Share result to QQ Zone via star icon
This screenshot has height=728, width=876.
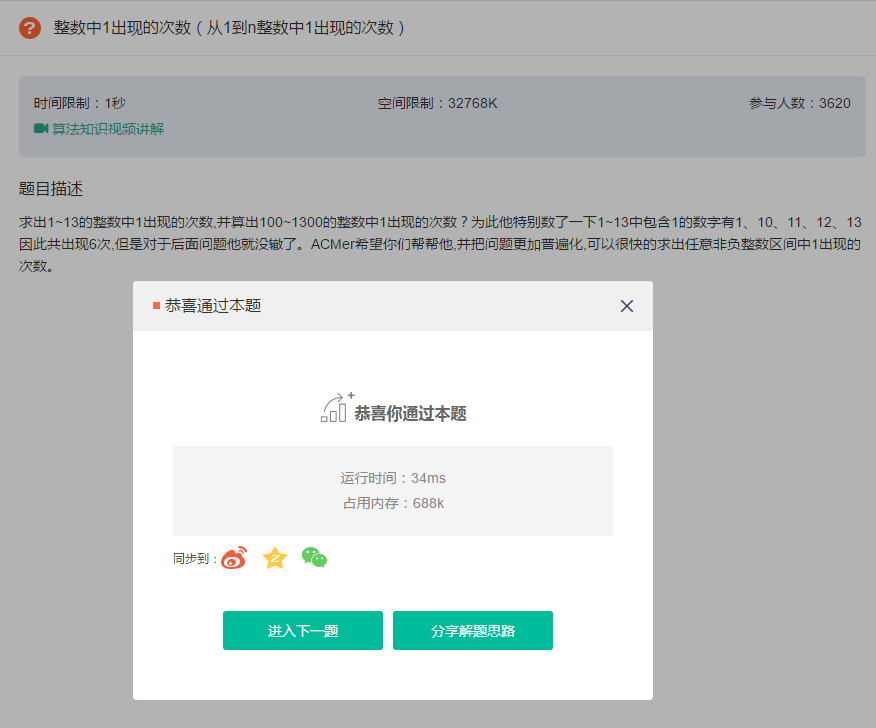coord(274,558)
